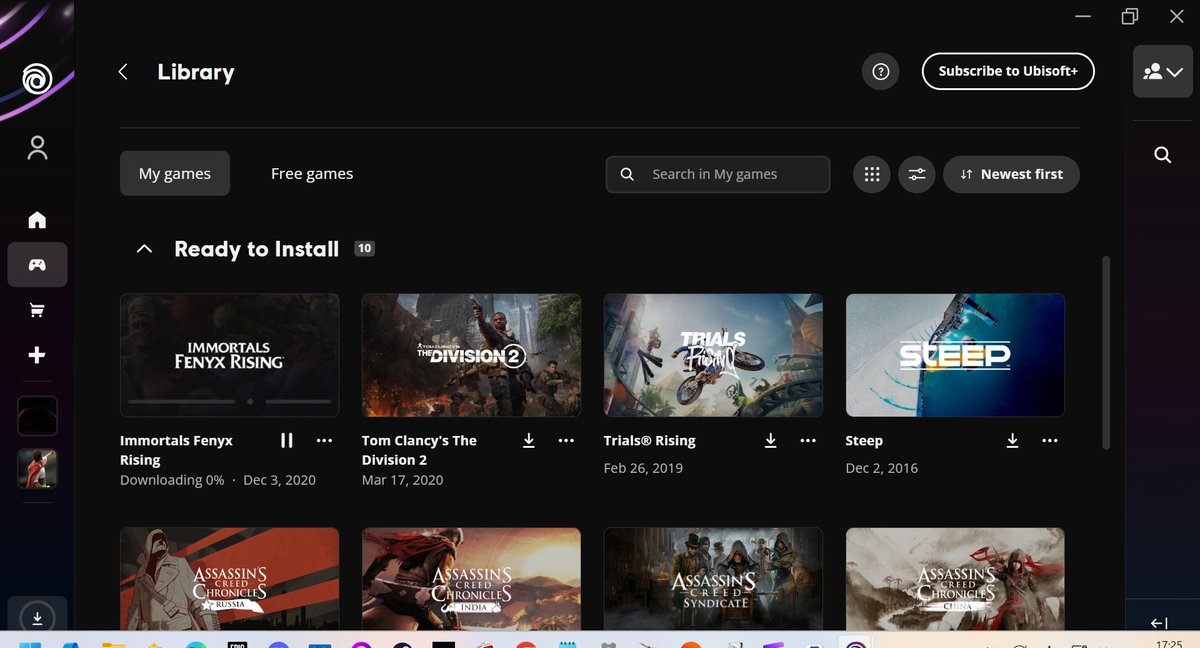This screenshot has width=1200, height=648.
Task: Open the friends dropdown button
Action: pyautogui.click(x=1162, y=71)
